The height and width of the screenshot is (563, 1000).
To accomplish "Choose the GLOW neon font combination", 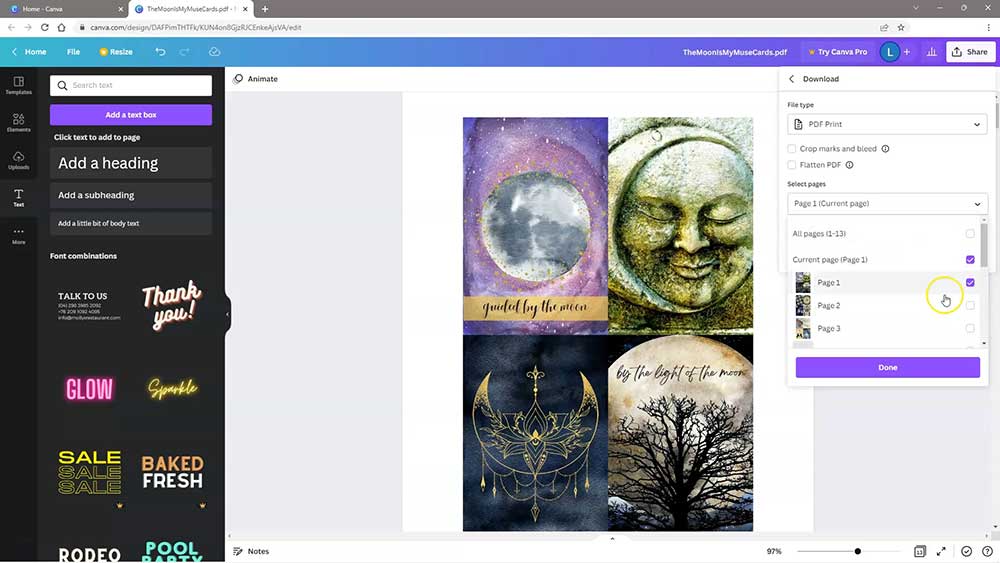I will click(89, 389).
